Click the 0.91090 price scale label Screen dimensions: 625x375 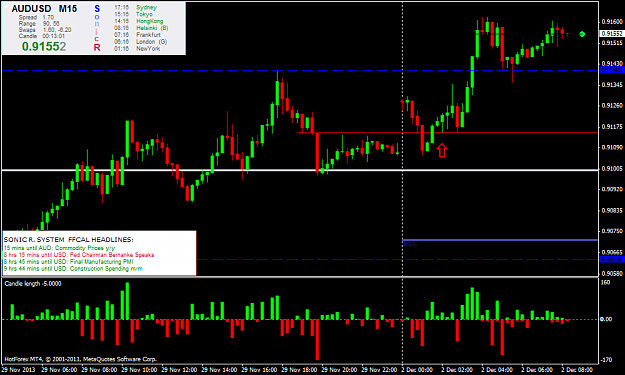tap(612, 147)
